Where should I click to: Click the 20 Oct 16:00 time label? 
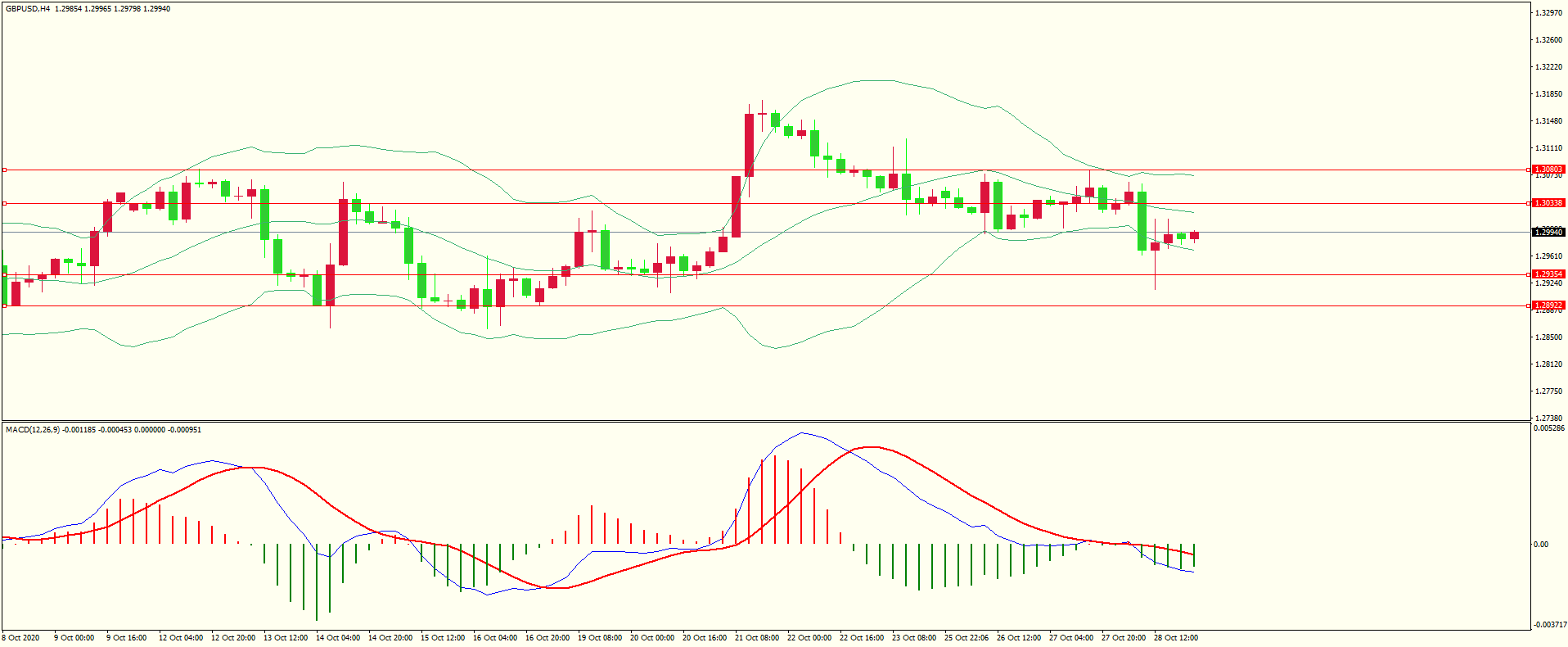(x=705, y=638)
